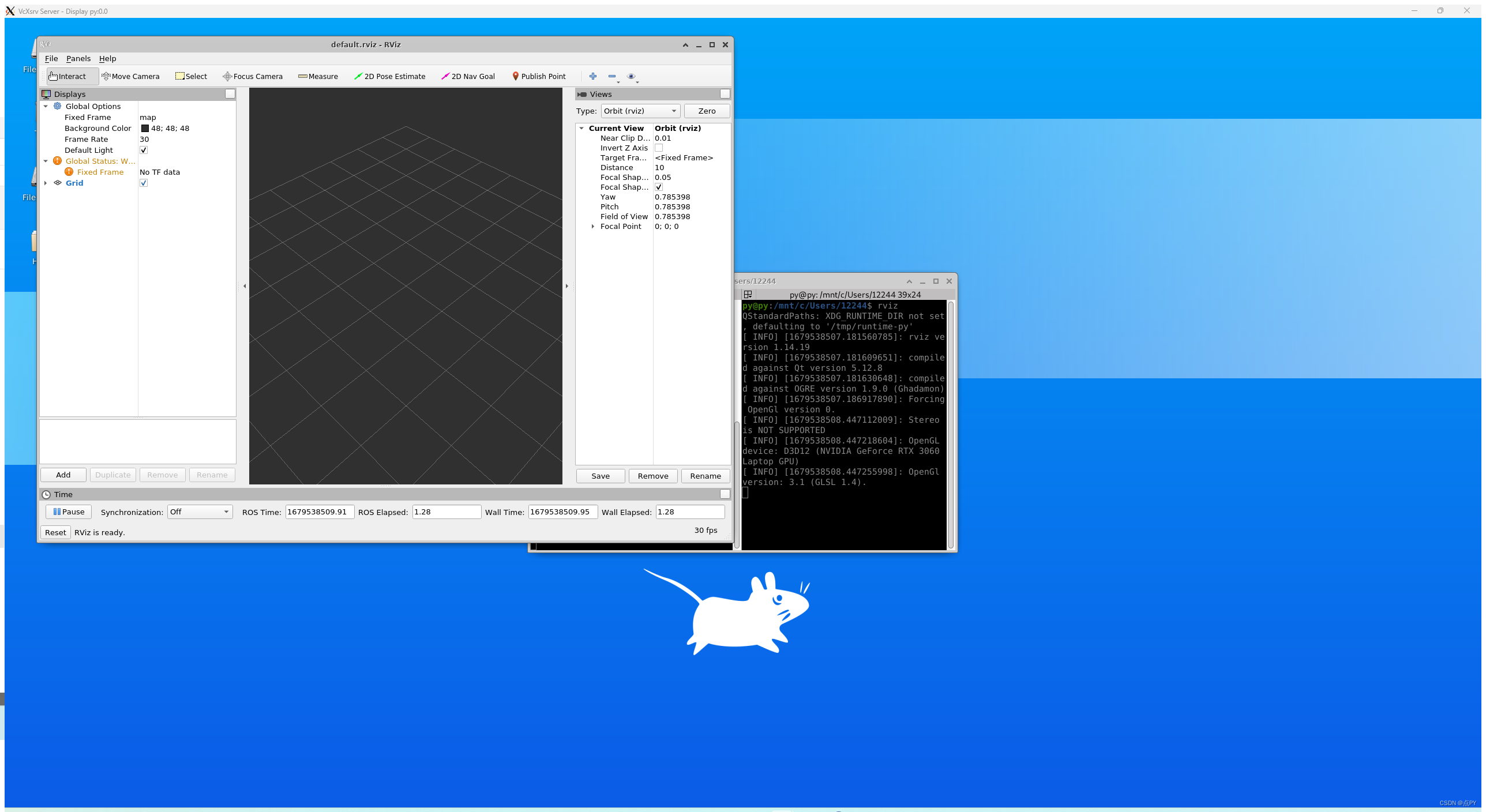
Task: Choose the Select tool
Action: (191, 76)
